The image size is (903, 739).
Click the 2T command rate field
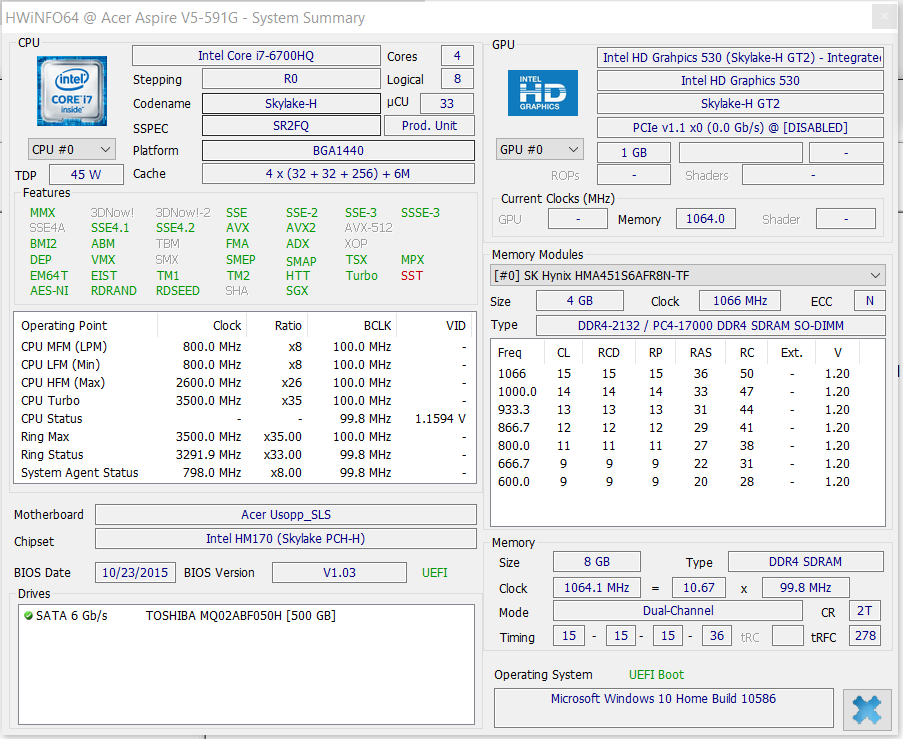[x=864, y=611]
